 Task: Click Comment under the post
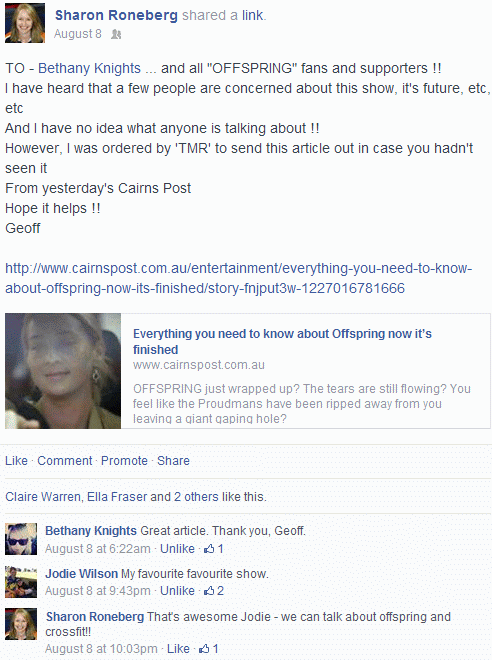click(x=64, y=460)
